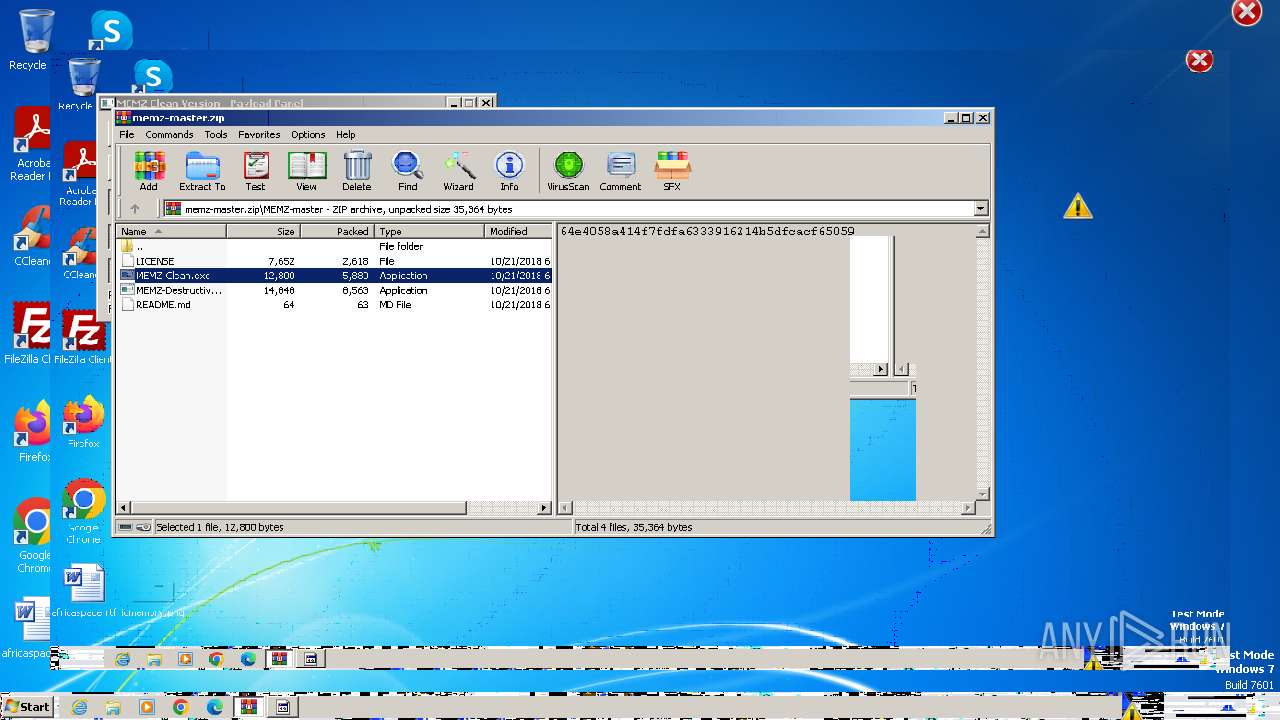
Task: Open the Extract To tool
Action: point(202,170)
